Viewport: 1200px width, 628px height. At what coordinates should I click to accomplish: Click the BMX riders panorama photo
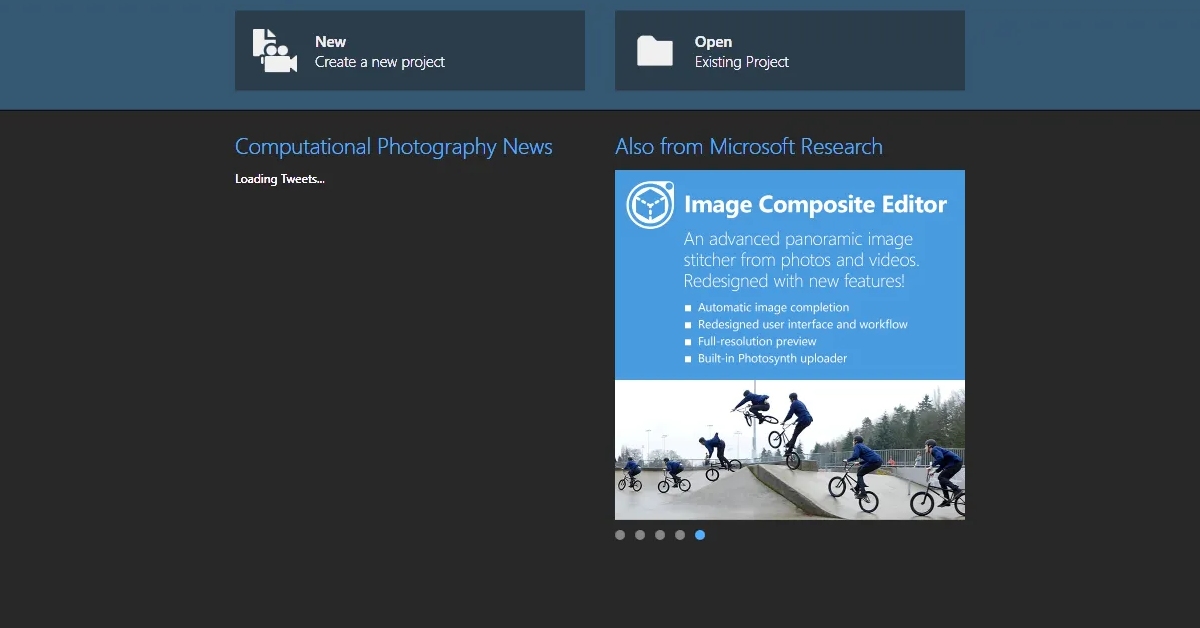click(790, 450)
